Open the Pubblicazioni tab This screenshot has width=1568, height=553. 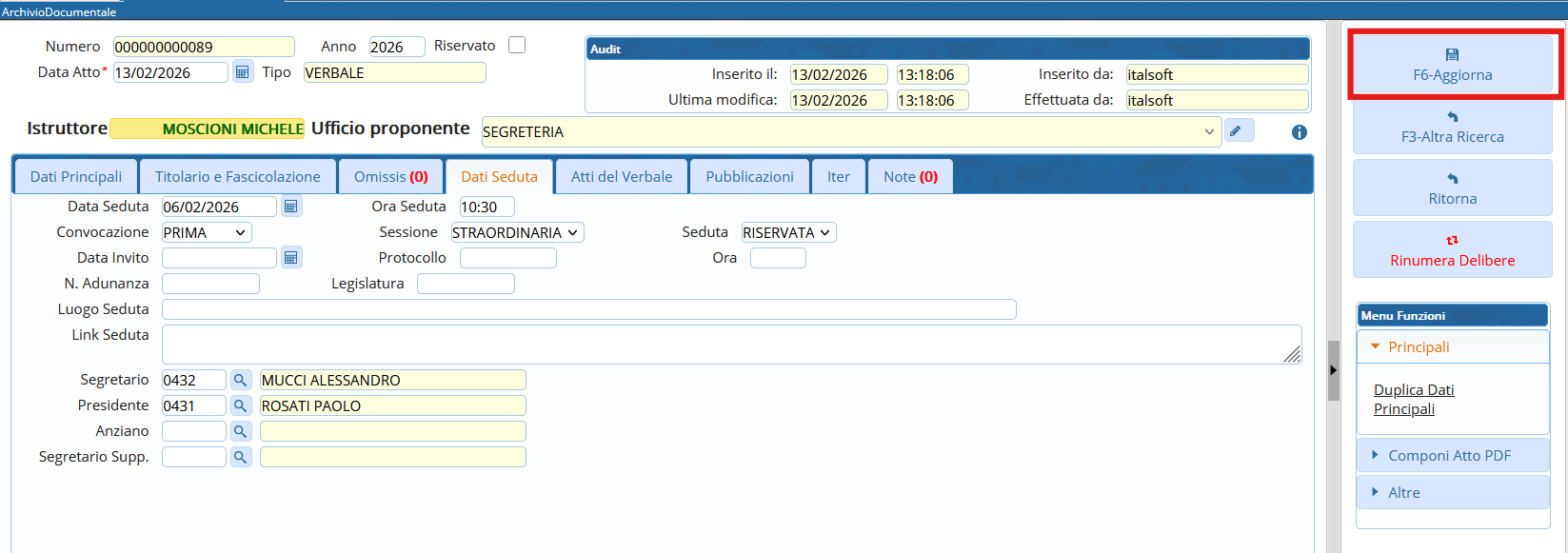(x=749, y=177)
